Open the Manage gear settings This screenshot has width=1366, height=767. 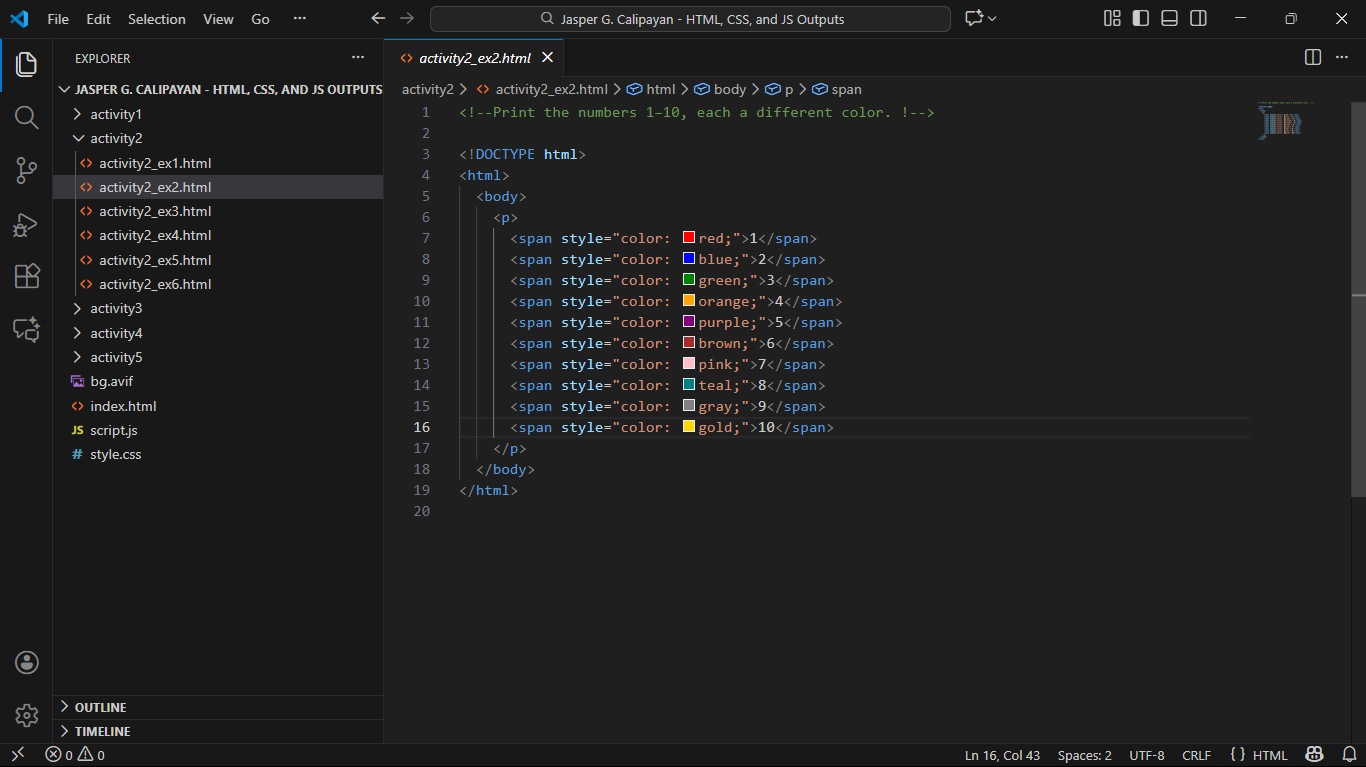click(x=27, y=715)
